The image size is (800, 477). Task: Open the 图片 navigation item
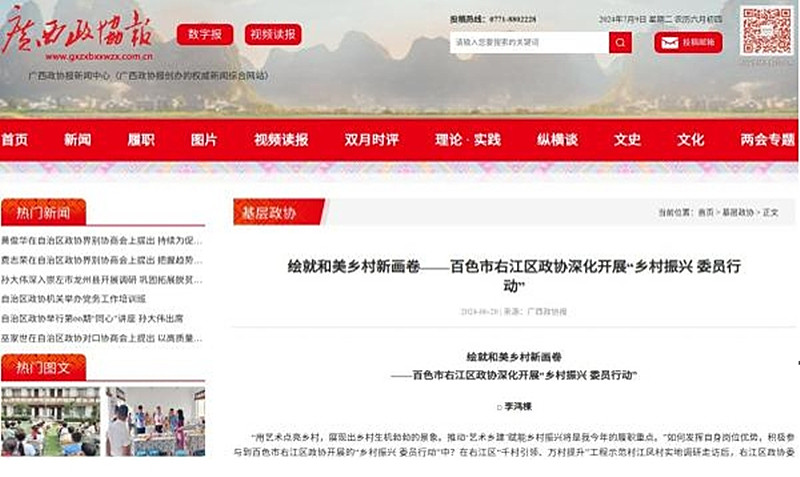(204, 139)
